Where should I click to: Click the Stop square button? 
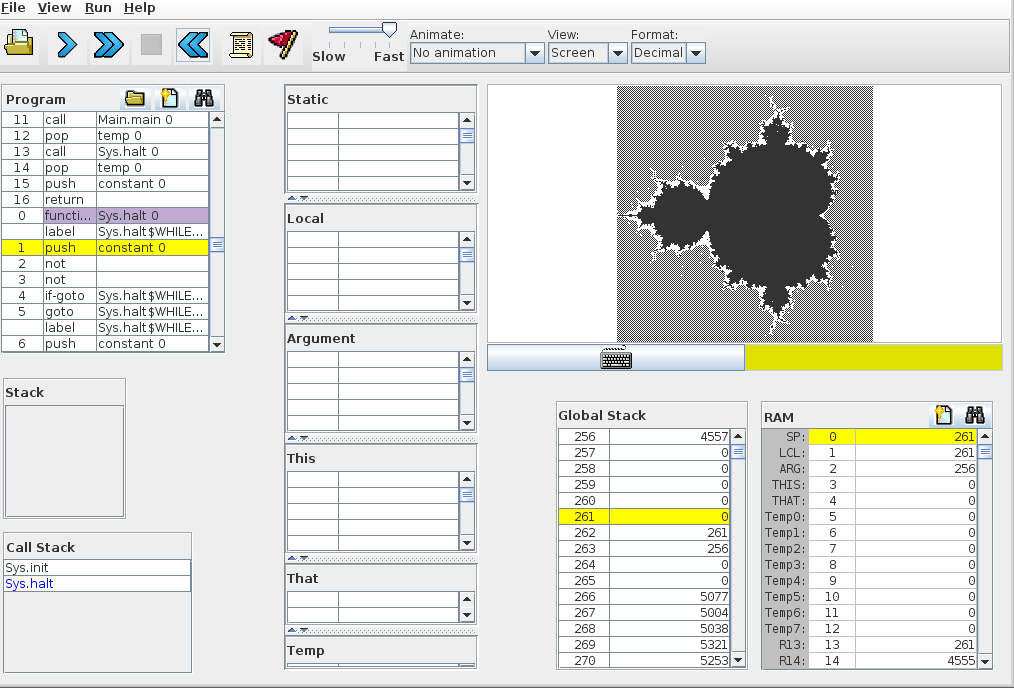tap(151, 44)
